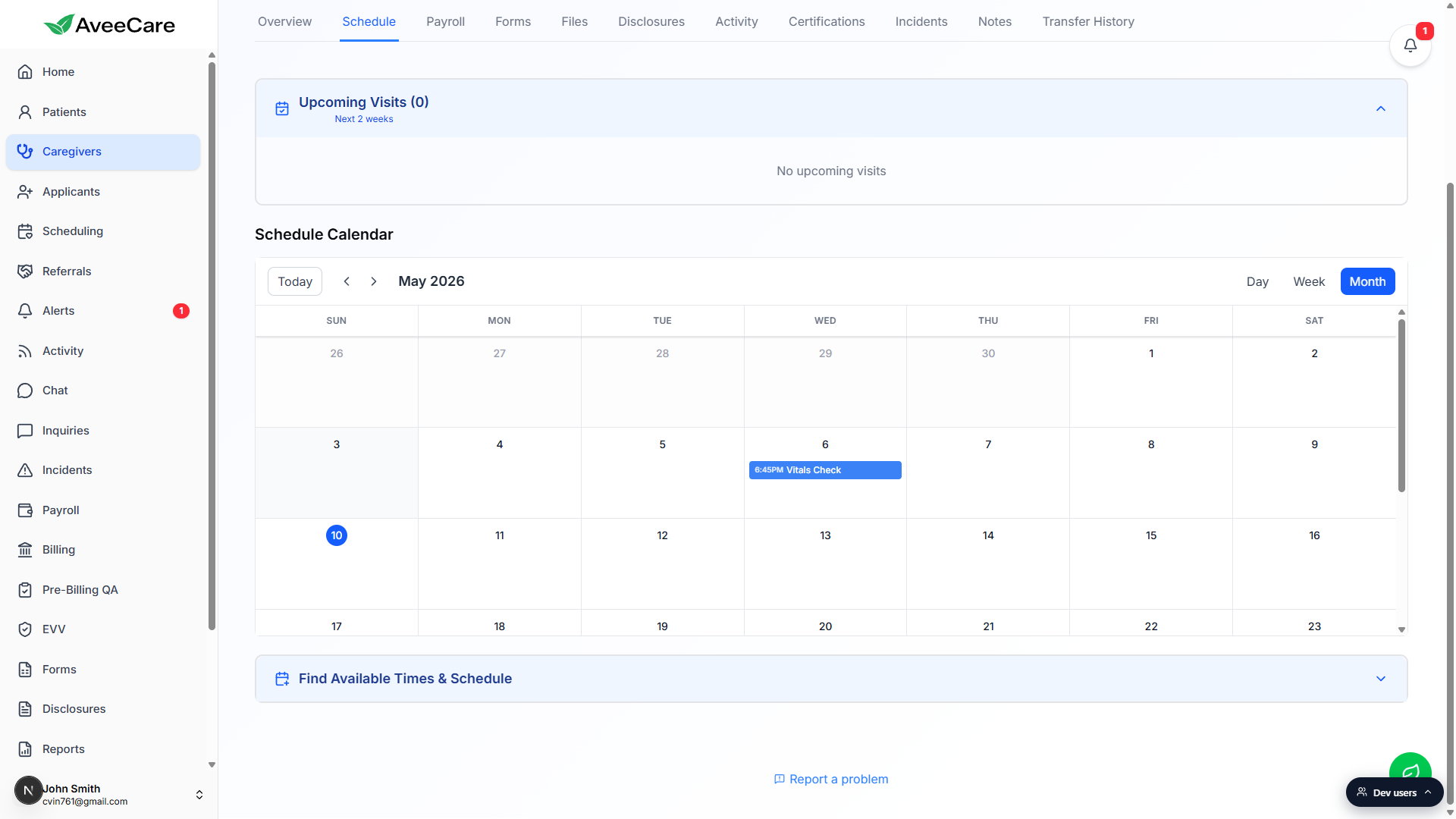Click calendar scroll down arrow
The image size is (1456, 819).
coord(1401,629)
